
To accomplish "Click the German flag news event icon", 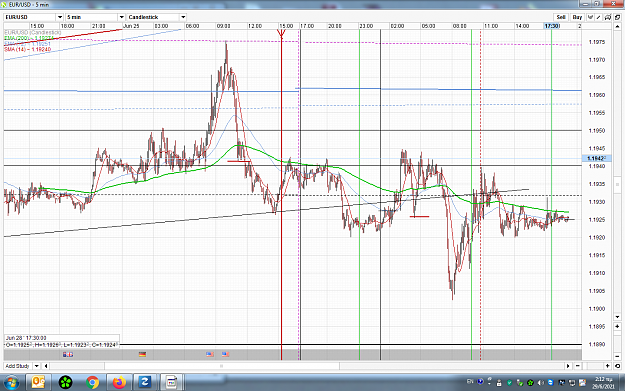I will click(x=142, y=354).
